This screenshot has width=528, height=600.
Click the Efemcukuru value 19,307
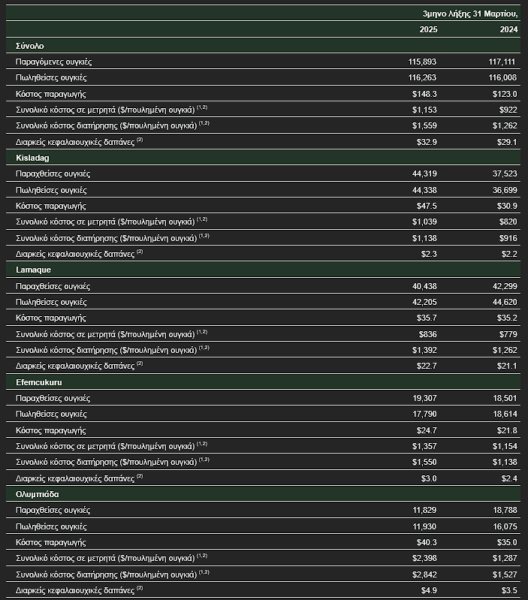(x=425, y=398)
